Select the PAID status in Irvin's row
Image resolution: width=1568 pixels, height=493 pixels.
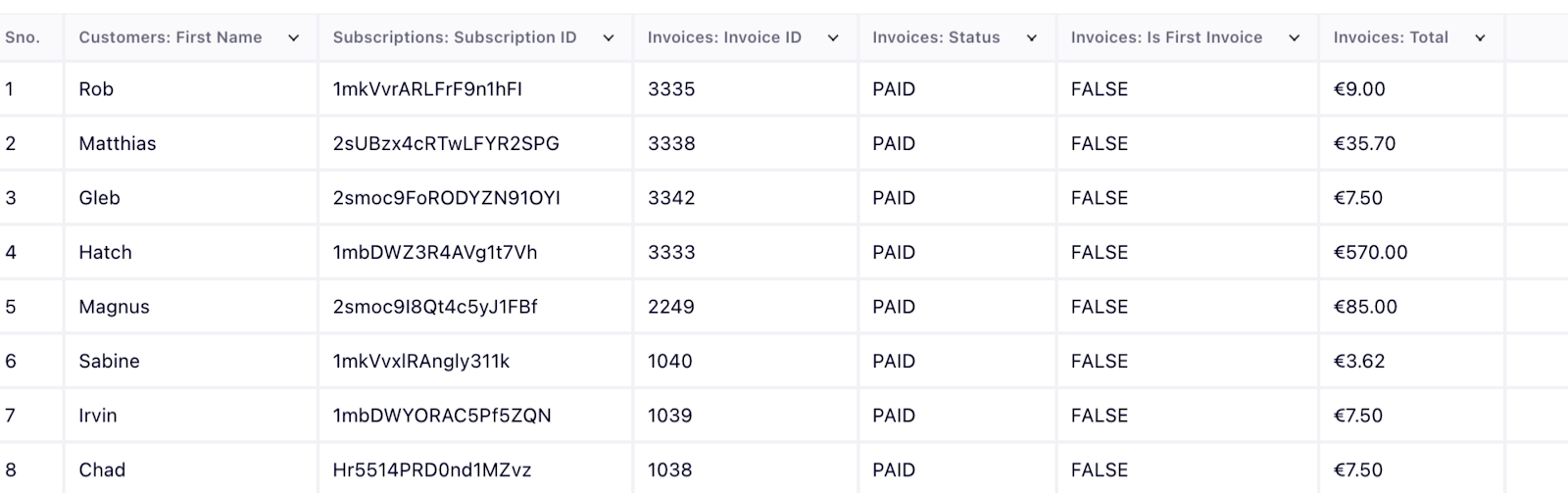(x=894, y=416)
